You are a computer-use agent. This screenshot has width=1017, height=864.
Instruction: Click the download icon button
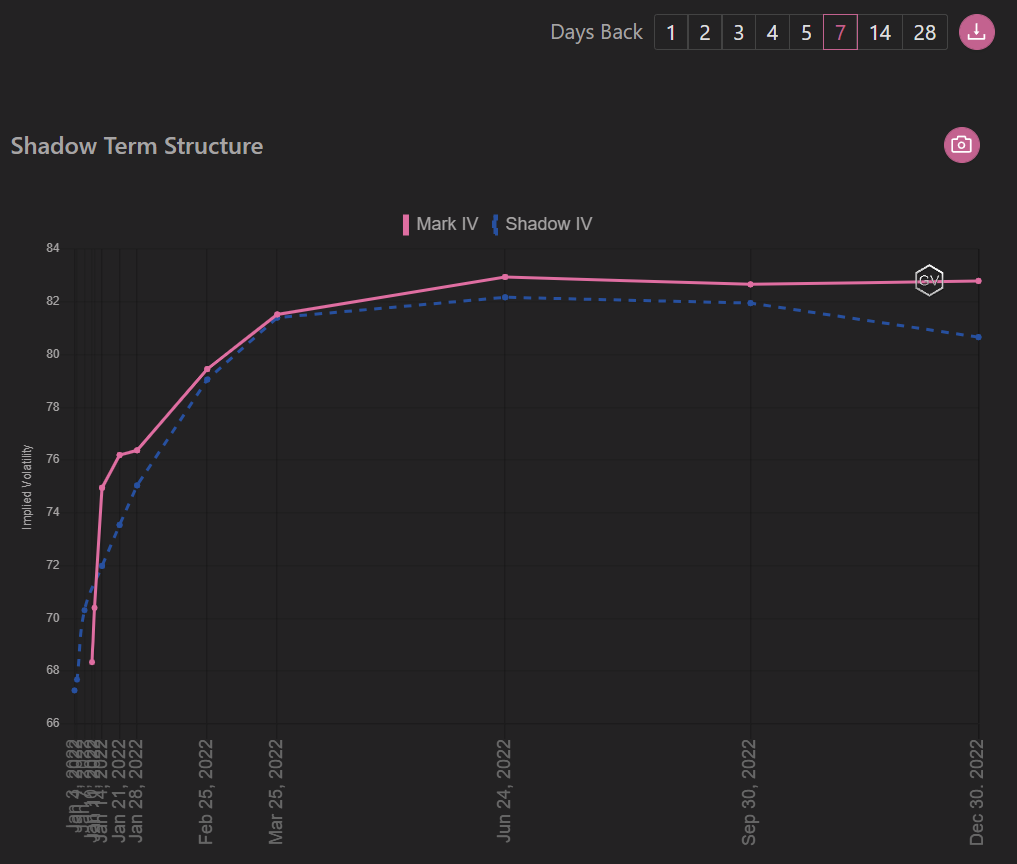pyautogui.click(x=976, y=32)
